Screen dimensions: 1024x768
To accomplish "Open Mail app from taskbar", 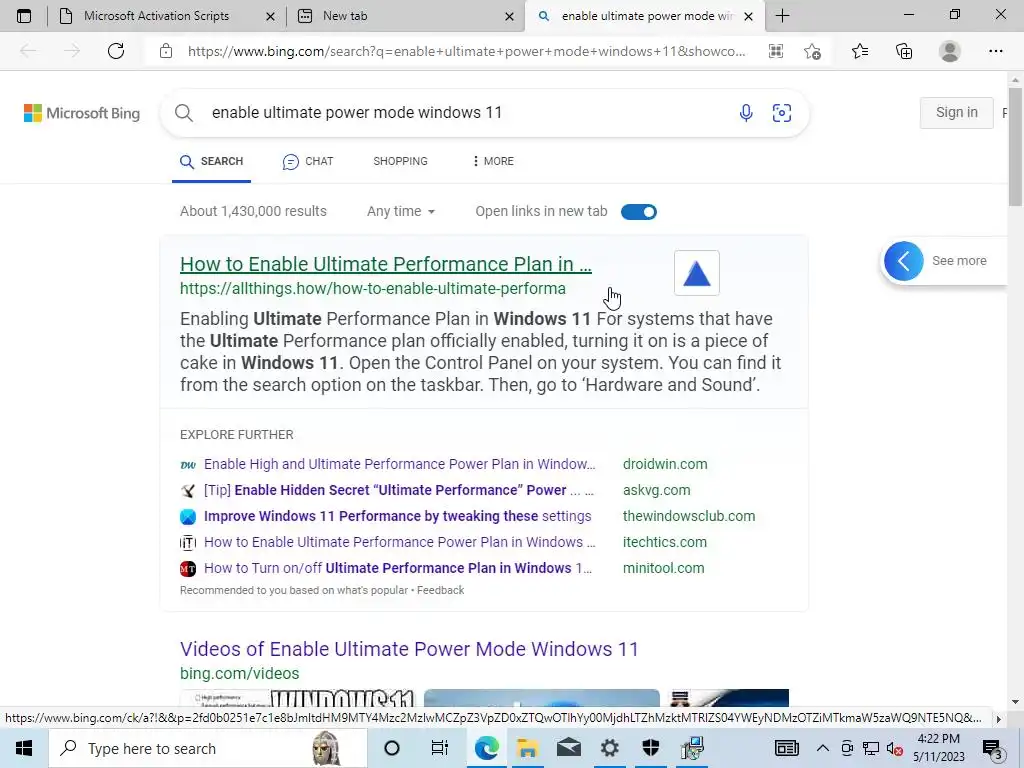I will click(569, 748).
